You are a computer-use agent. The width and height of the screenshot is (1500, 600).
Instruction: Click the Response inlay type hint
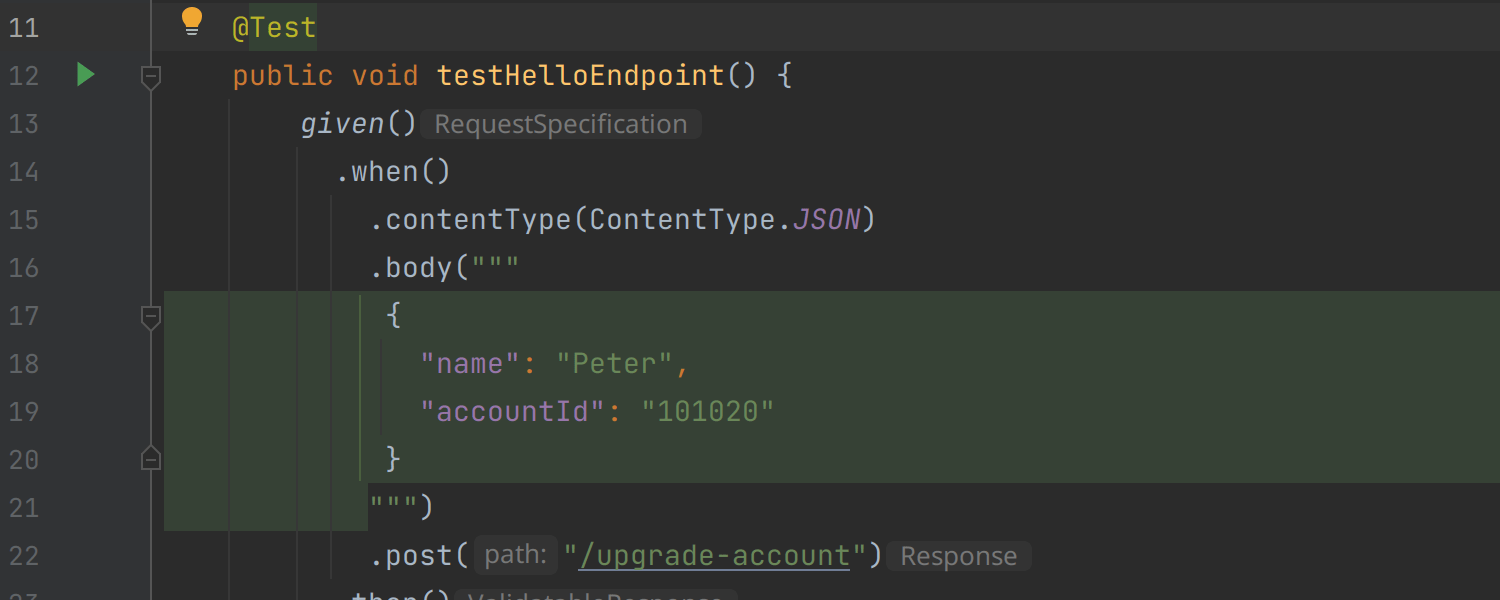coord(958,556)
